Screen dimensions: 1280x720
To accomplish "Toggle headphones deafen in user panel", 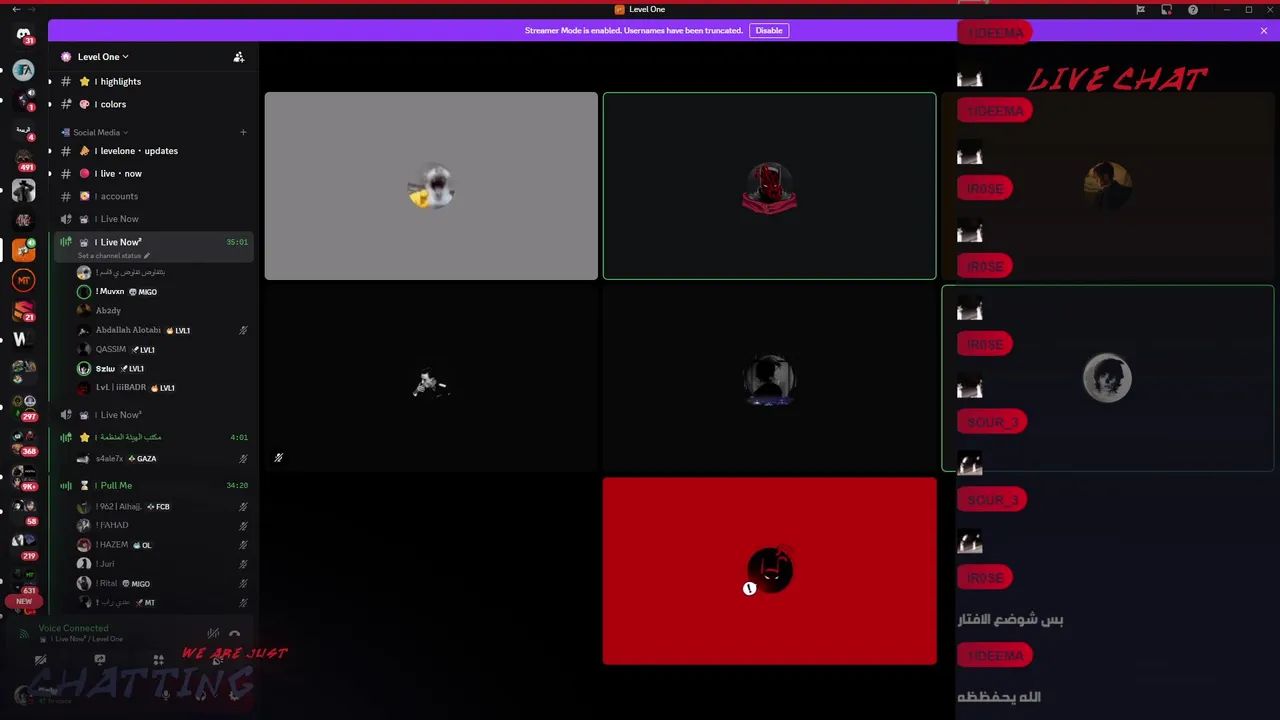I will coord(200,695).
